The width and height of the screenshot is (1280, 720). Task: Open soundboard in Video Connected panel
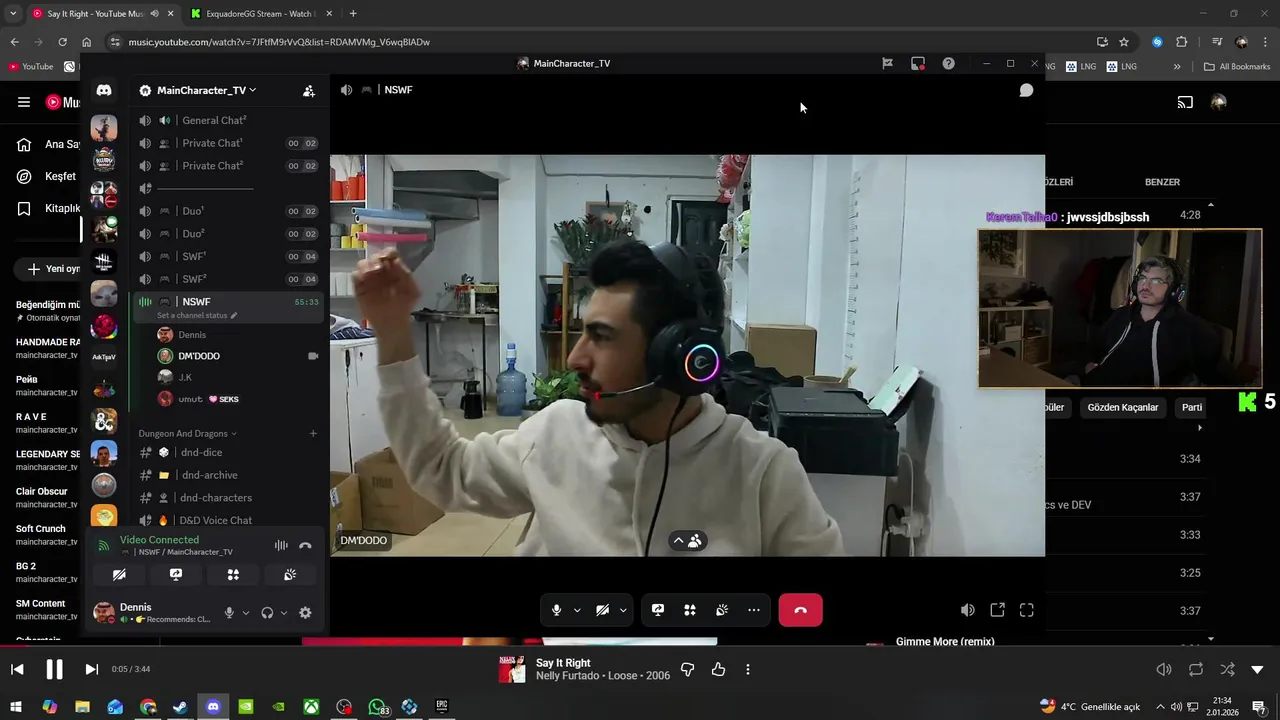click(290, 575)
